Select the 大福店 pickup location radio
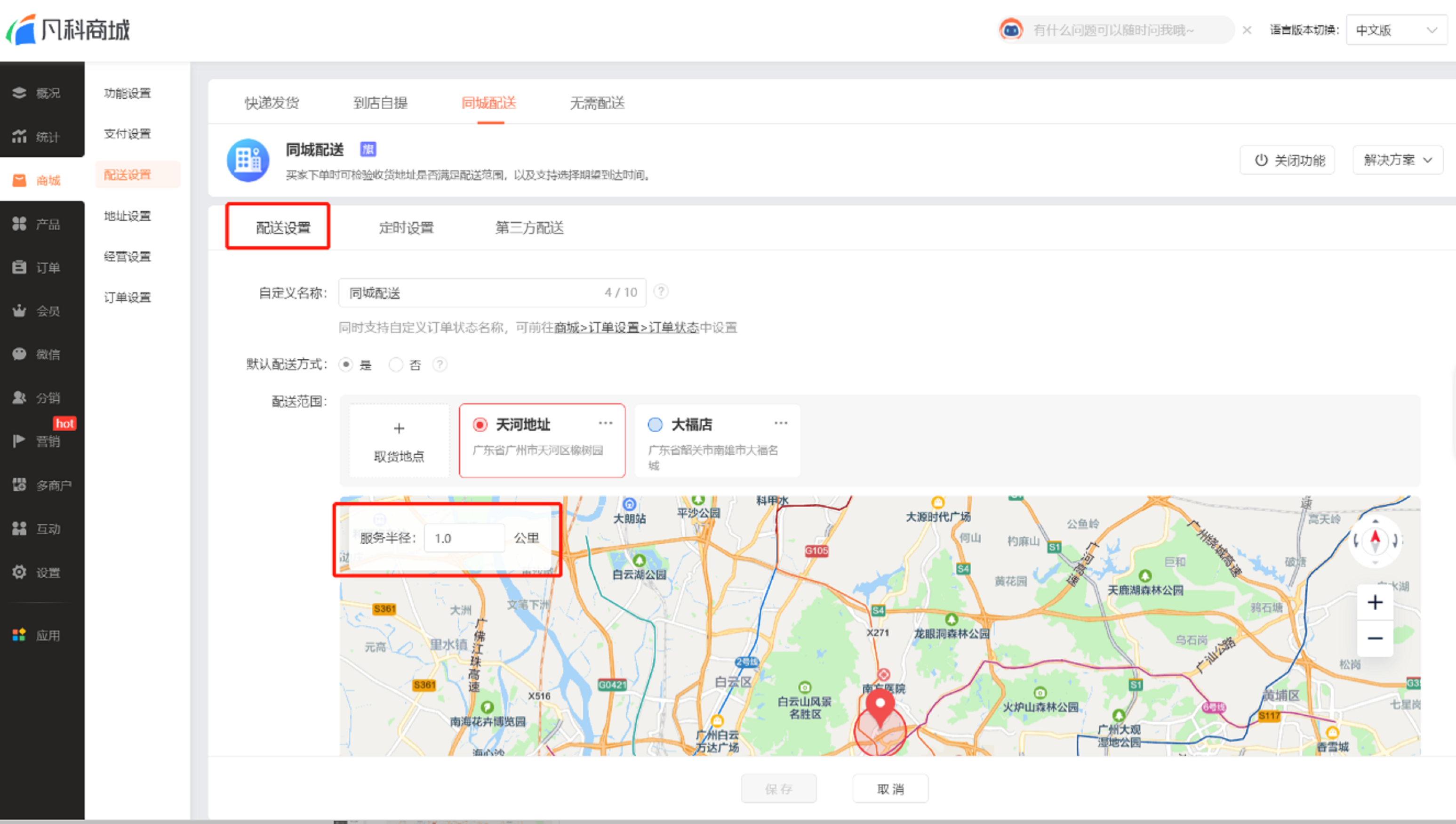 tap(655, 424)
